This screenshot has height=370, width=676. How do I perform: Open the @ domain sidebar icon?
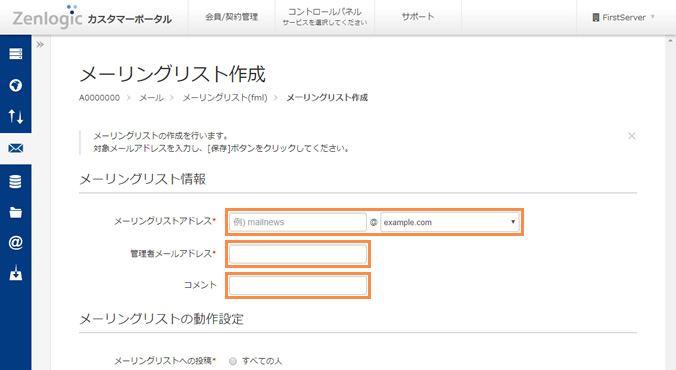coord(16,243)
